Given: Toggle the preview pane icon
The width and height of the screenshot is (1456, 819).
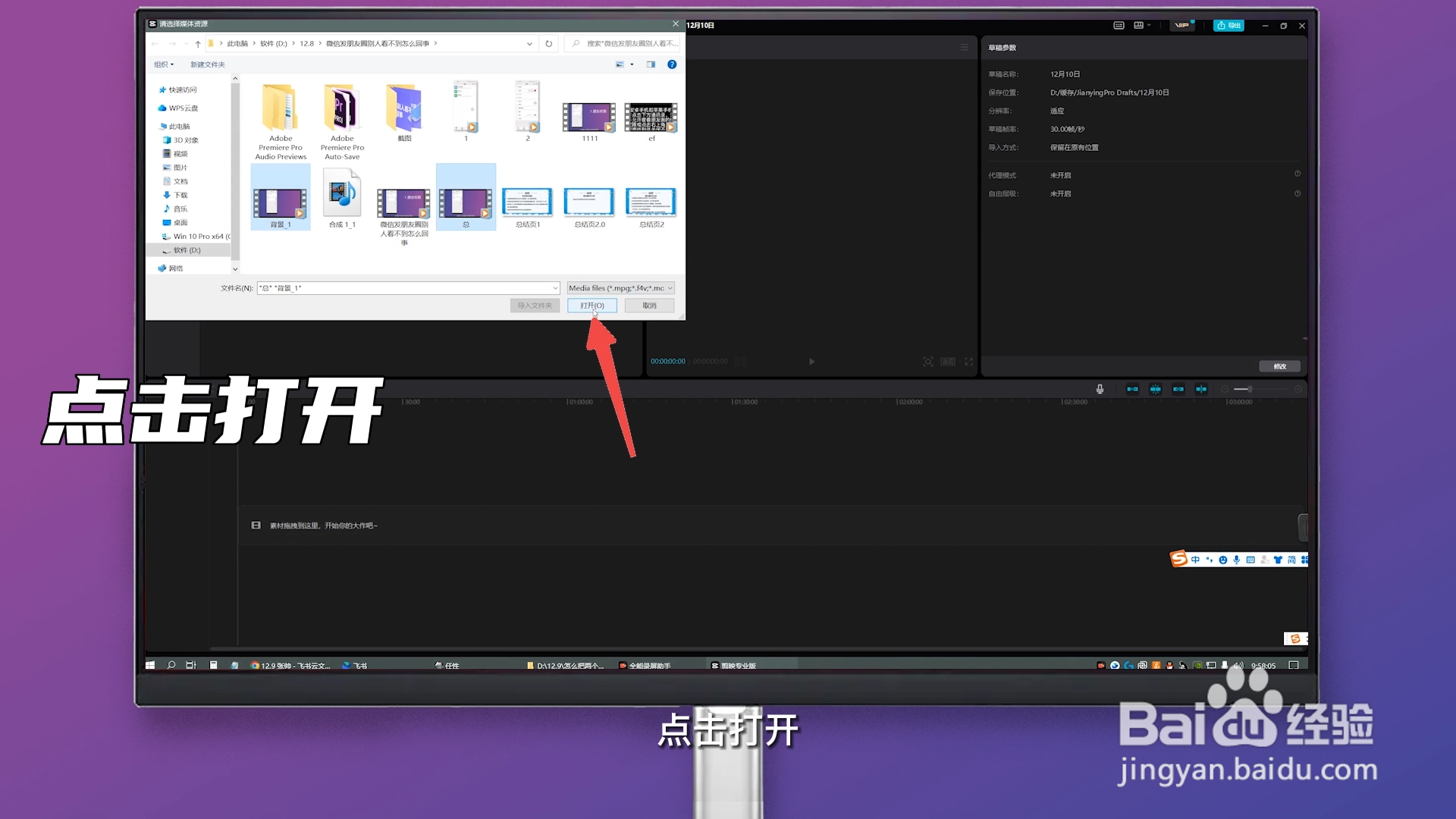Looking at the screenshot, I should pyautogui.click(x=651, y=64).
